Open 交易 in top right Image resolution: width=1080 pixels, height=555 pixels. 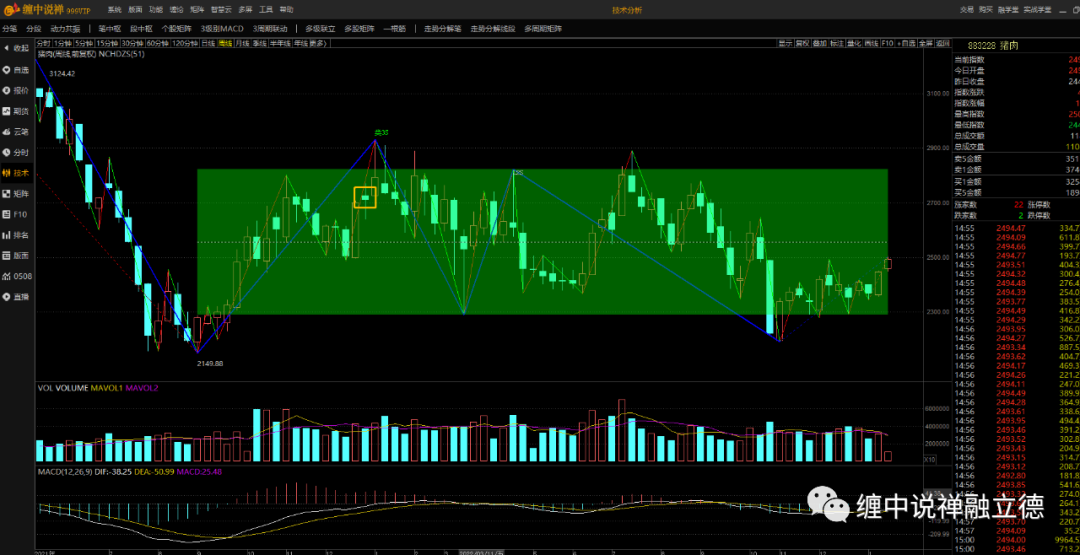coord(967,10)
